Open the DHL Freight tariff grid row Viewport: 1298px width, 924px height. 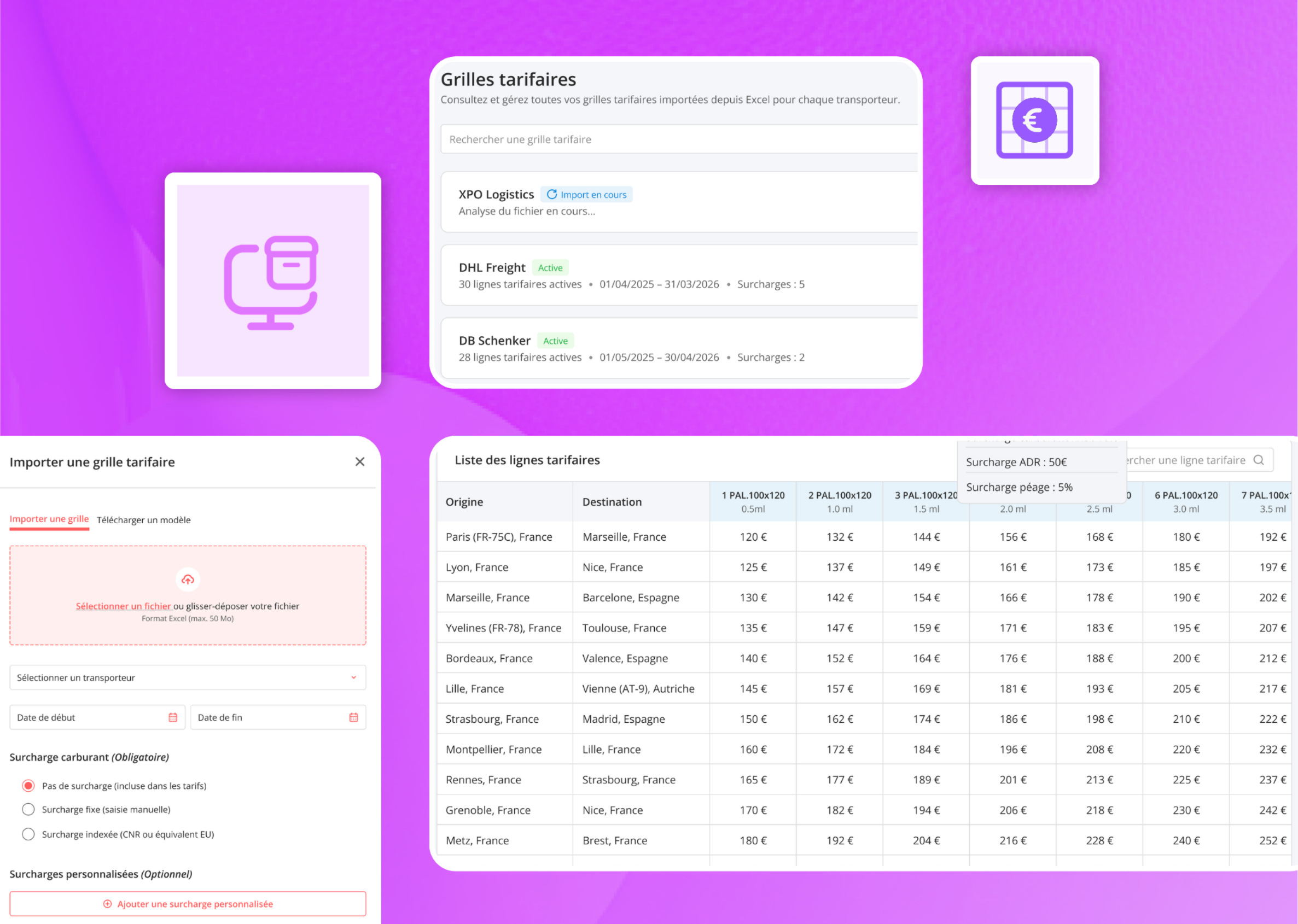point(679,276)
